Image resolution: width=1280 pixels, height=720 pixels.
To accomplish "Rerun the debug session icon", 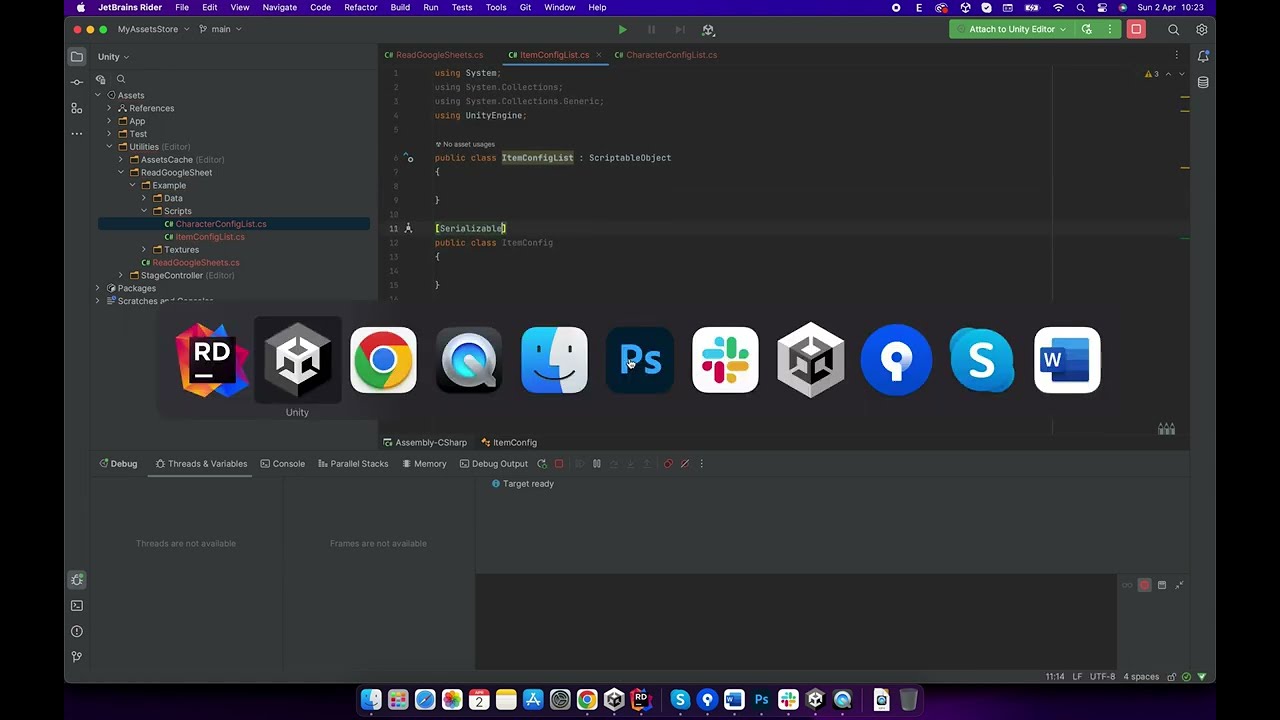I will 542,464.
